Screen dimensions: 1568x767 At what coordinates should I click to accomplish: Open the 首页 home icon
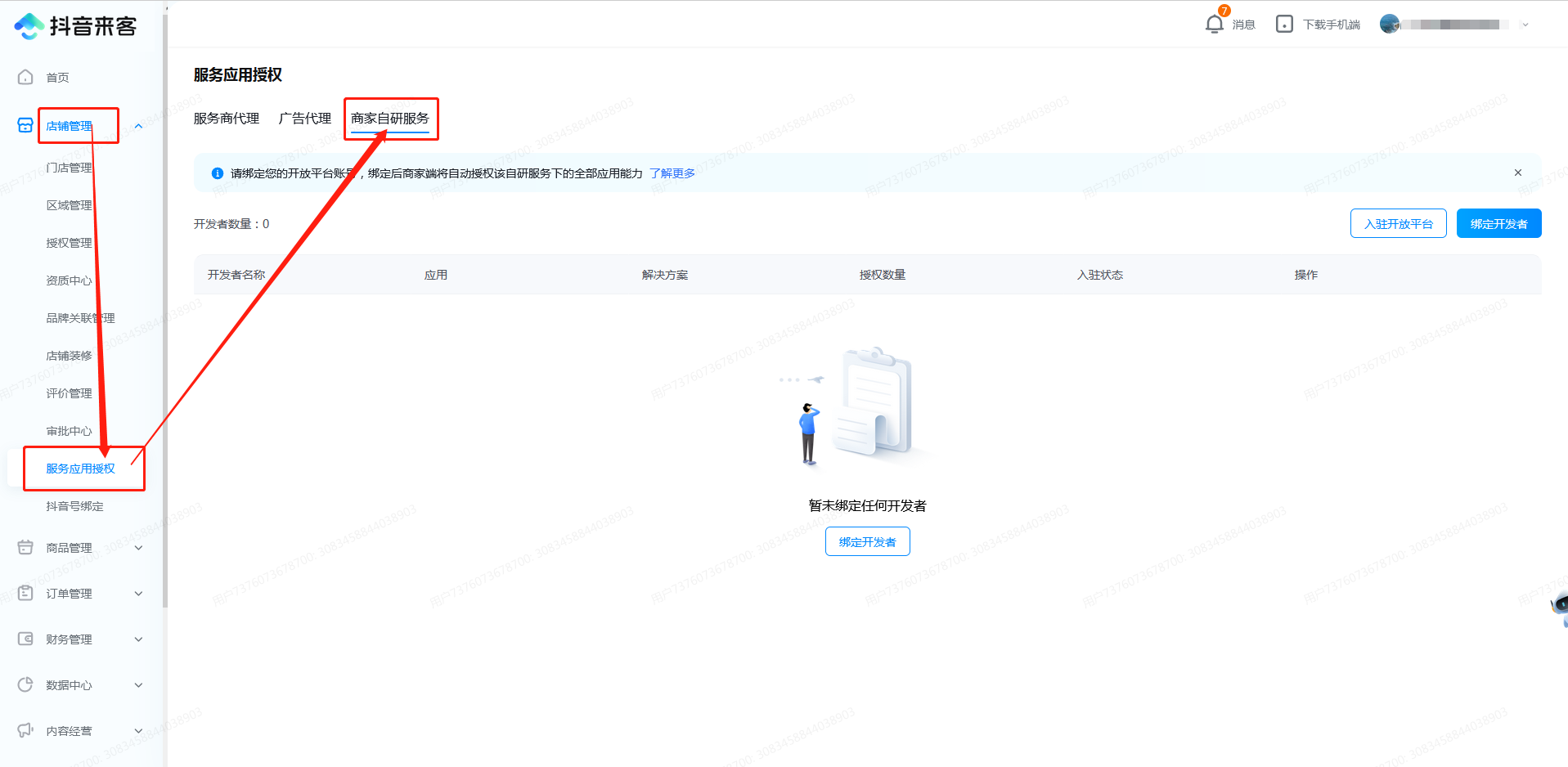coord(25,77)
